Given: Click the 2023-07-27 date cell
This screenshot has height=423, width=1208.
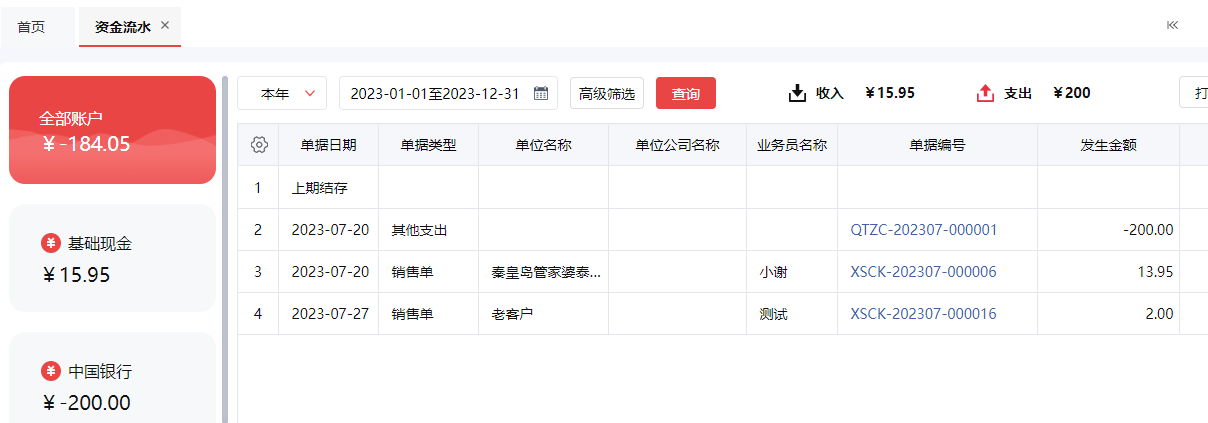Looking at the screenshot, I should tap(328, 313).
